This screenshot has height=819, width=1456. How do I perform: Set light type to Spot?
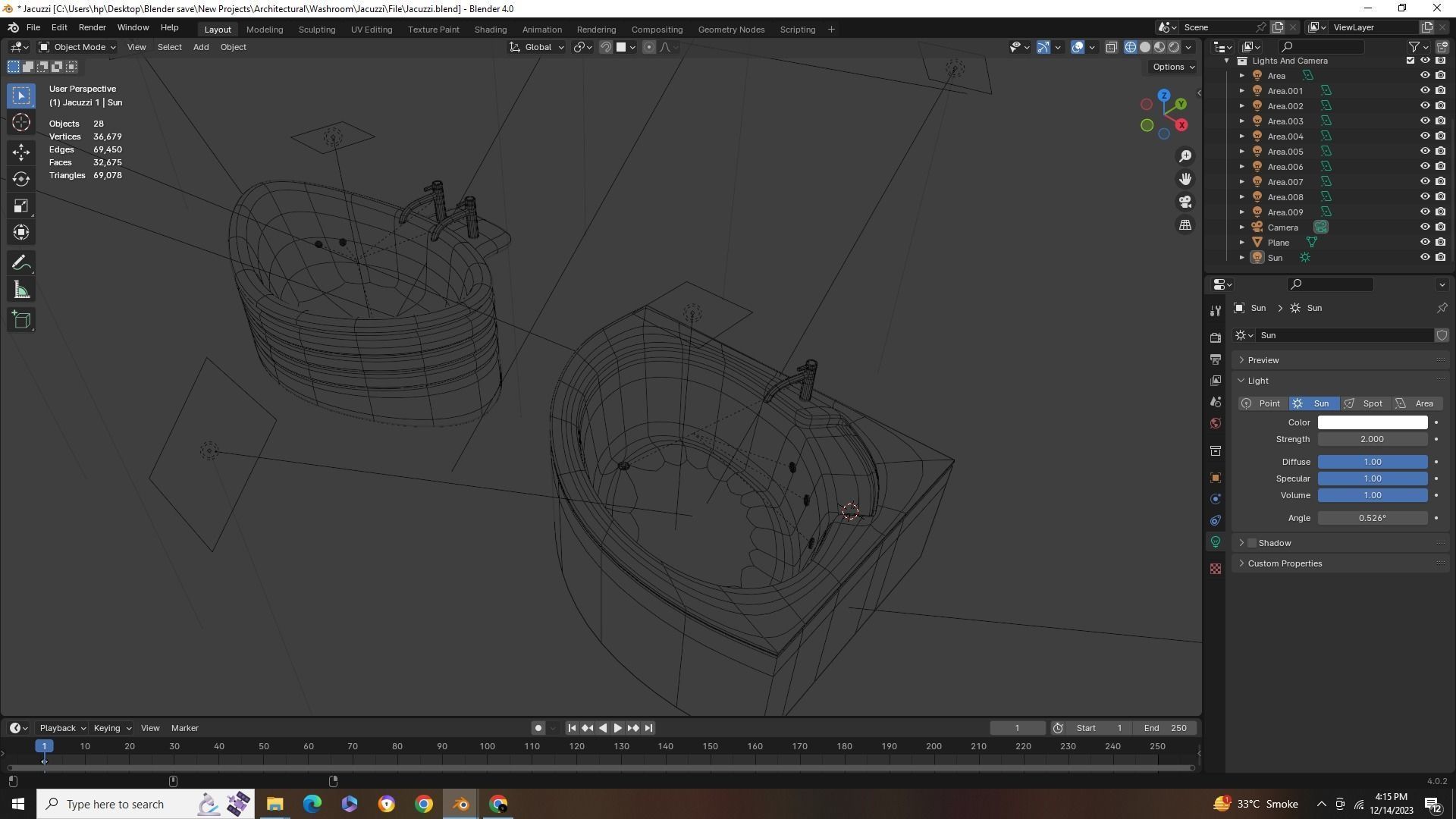click(x=1365, y=403)
